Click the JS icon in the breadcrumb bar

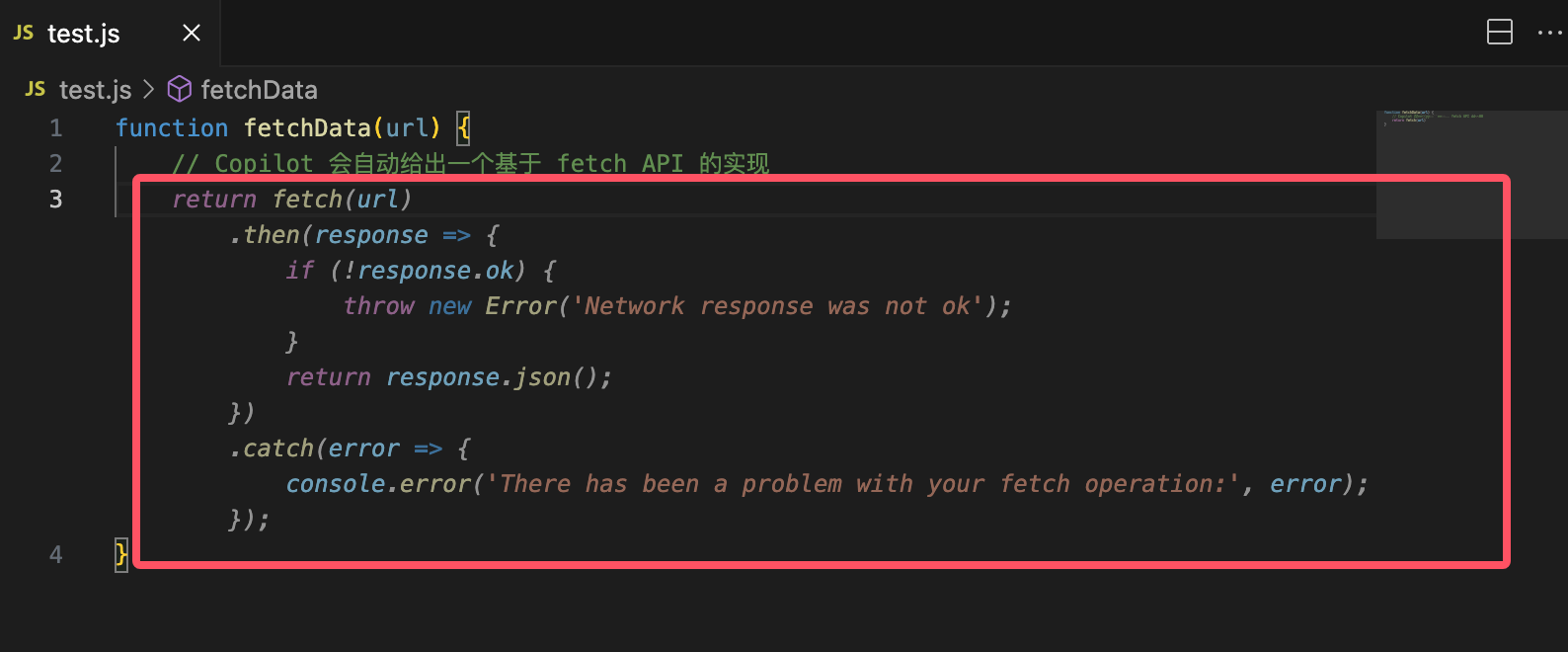[34, 89]
